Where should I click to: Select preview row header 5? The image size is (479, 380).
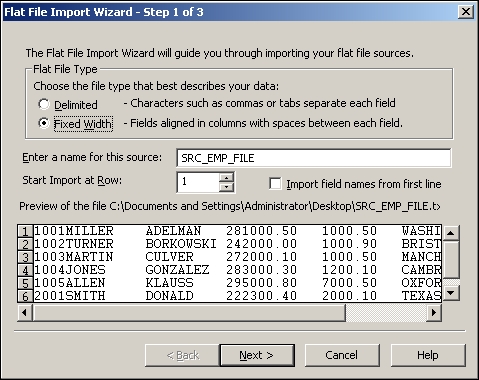[x=25, y=283]
